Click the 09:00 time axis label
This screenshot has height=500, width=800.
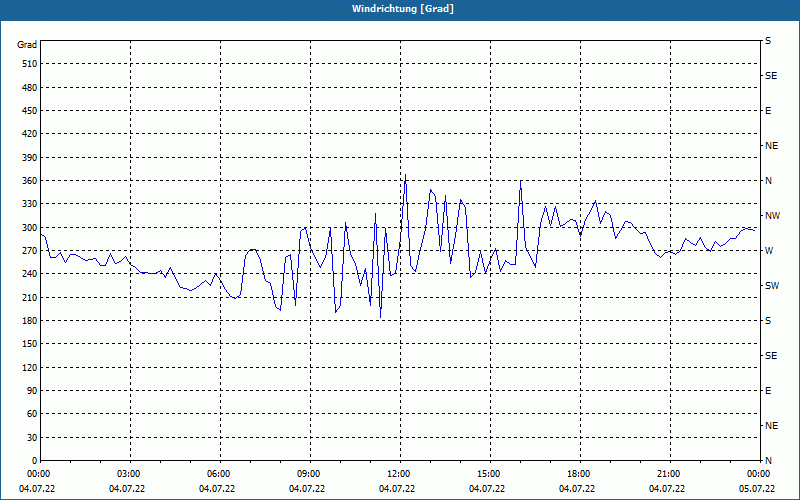point(308,474)
